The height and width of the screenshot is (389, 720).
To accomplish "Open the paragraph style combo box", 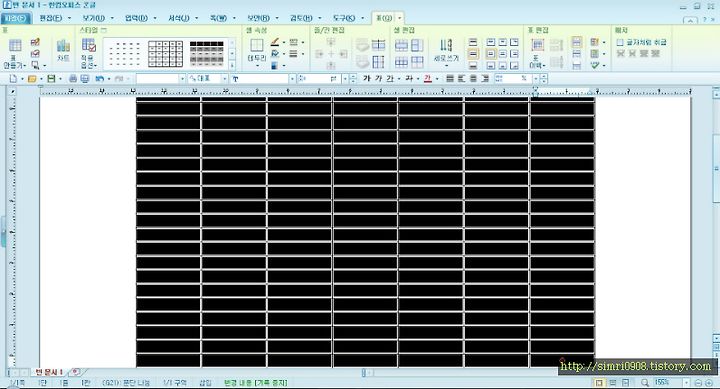I will [x=160, y=79].
